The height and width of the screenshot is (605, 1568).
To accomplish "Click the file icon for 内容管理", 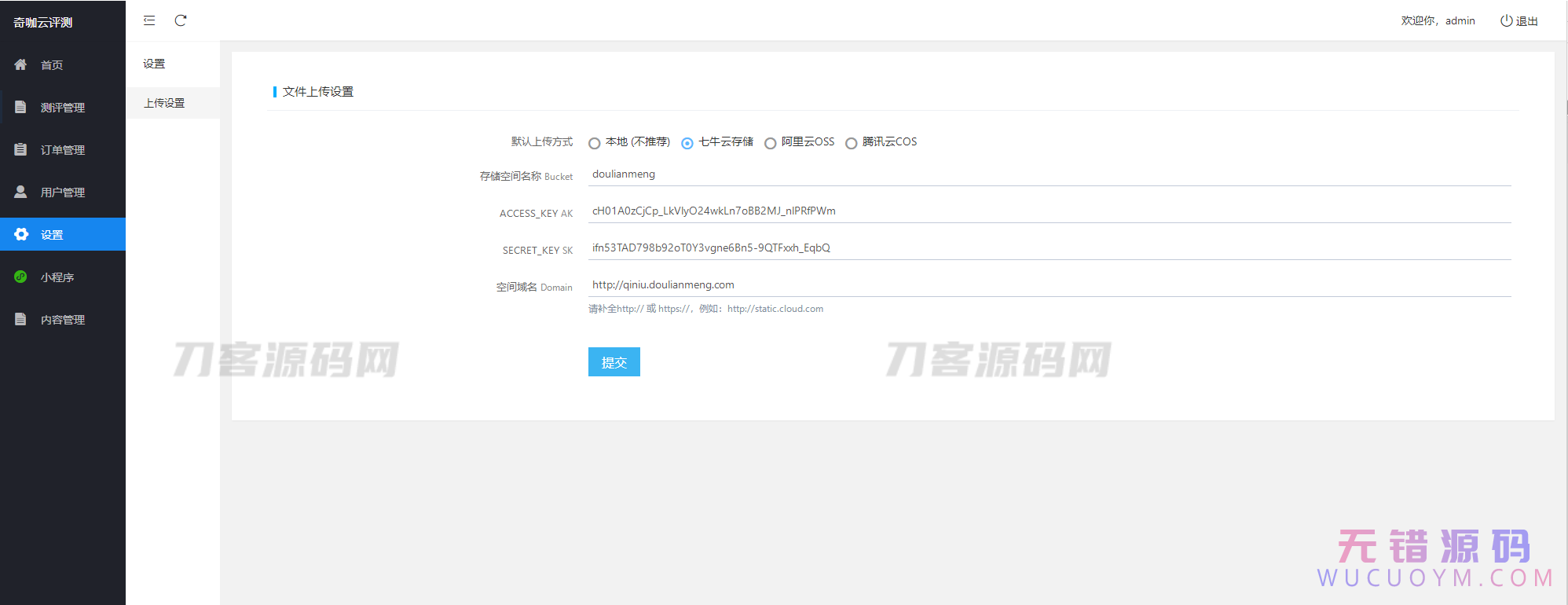I will (20, 319).
